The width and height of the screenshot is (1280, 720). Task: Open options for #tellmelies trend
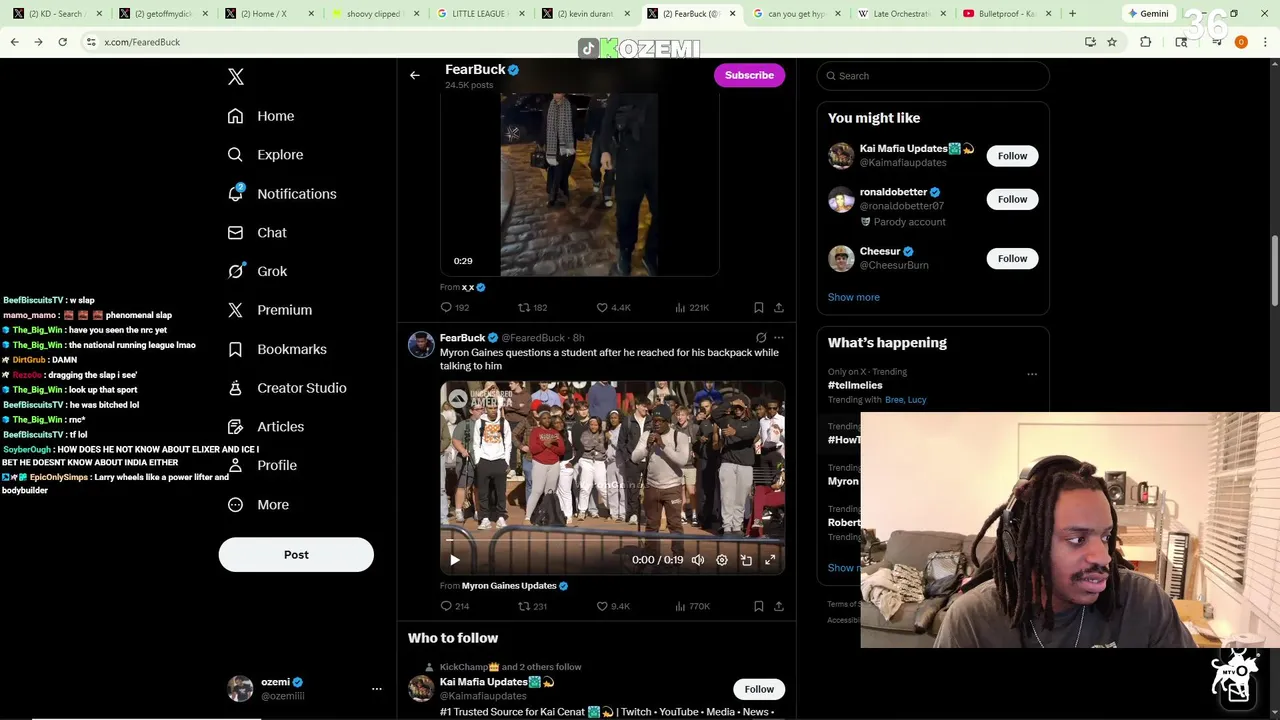tap(1032, 375)
